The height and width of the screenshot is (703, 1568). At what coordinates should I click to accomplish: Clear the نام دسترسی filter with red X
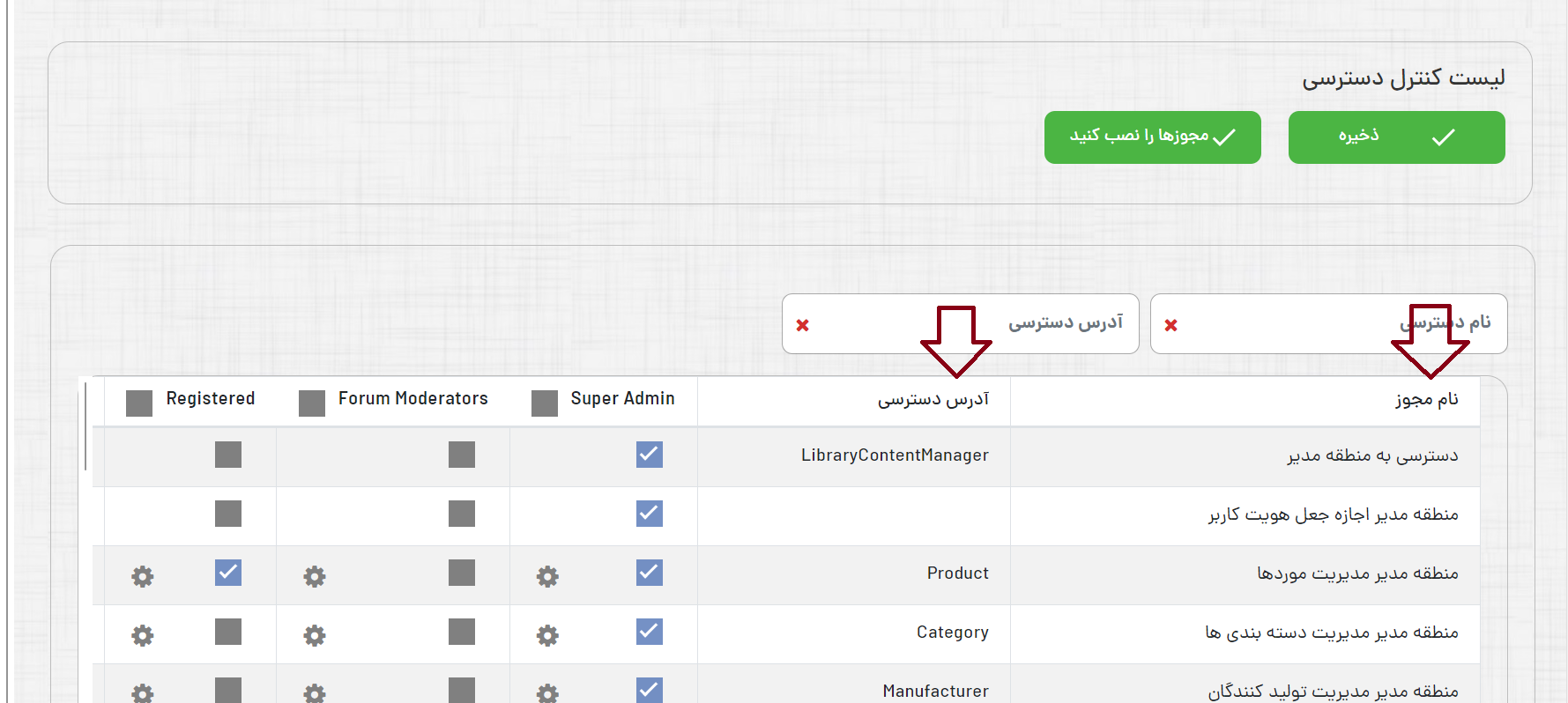tap(1170, 325)
